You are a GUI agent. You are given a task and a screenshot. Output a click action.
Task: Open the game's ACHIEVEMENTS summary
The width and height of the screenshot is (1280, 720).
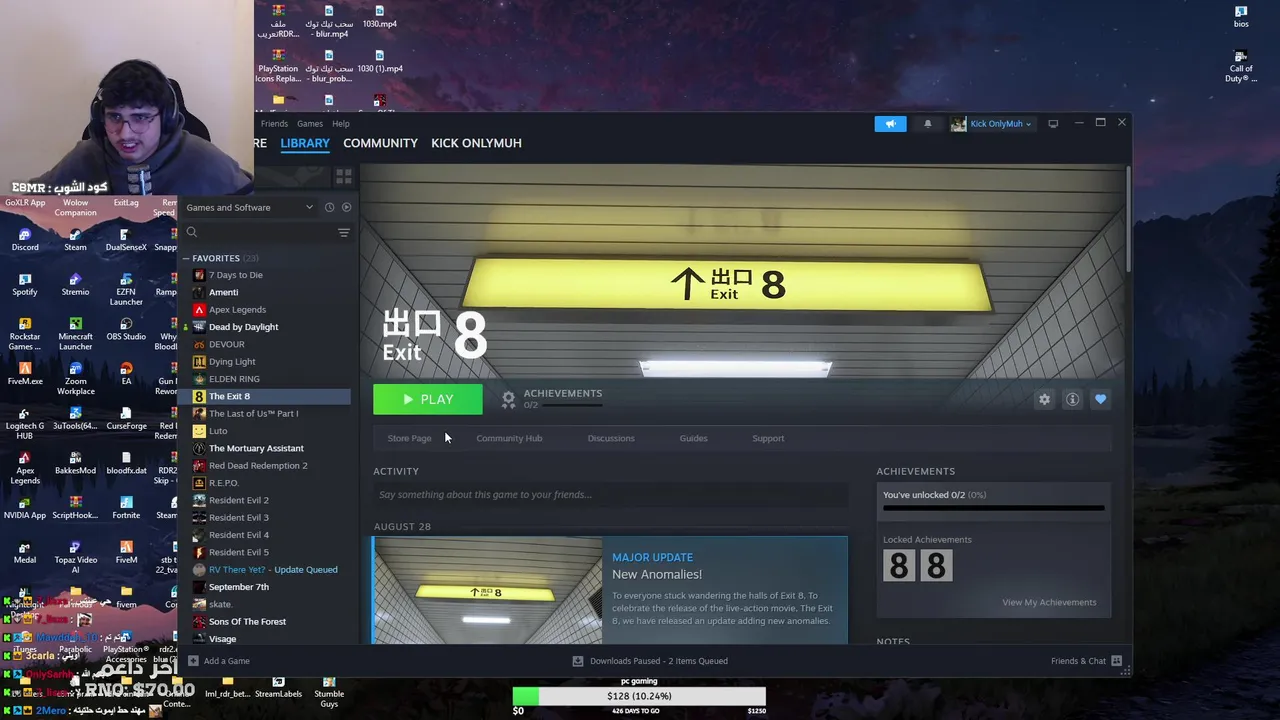(551, 398)
